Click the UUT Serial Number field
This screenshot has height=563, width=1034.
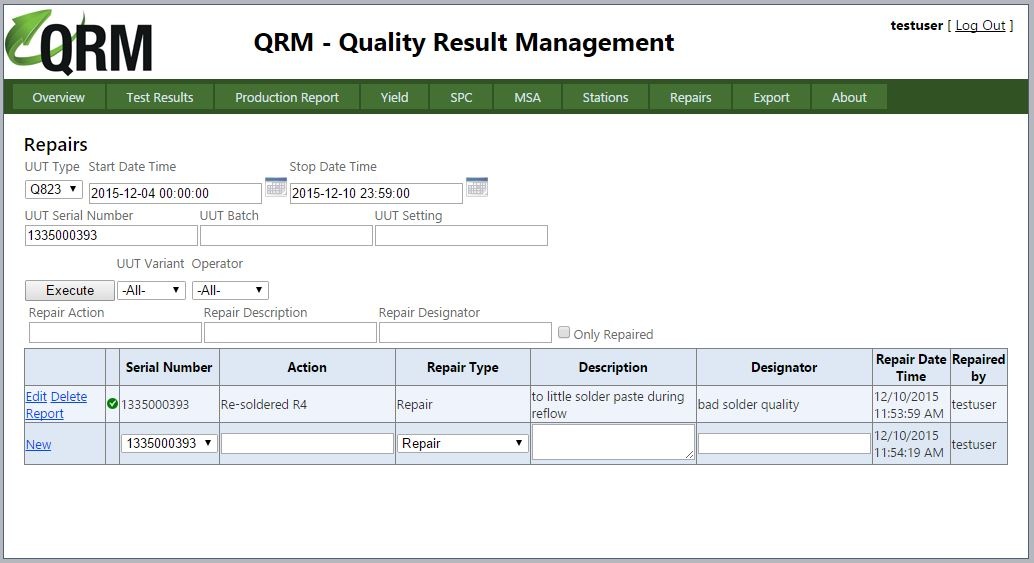click(111, 235)
